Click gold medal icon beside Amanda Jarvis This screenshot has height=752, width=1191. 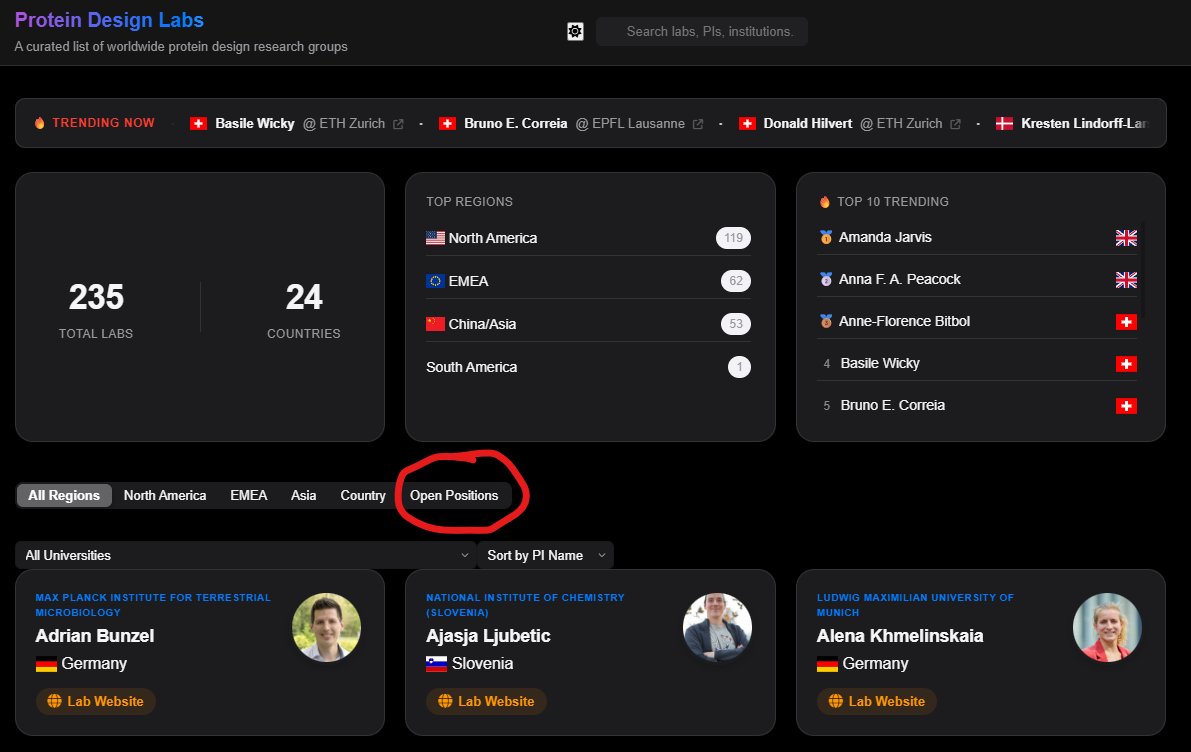826,237
